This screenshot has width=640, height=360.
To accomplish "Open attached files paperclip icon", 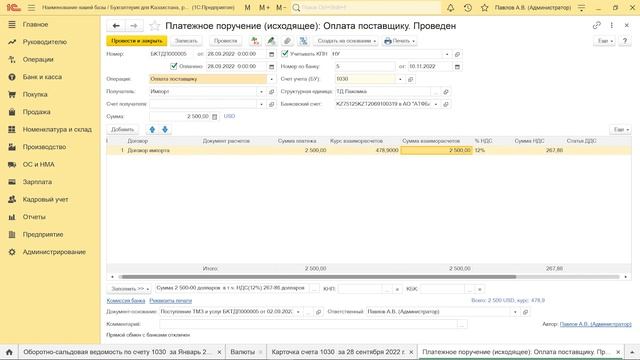I will [x=287, y=41].
